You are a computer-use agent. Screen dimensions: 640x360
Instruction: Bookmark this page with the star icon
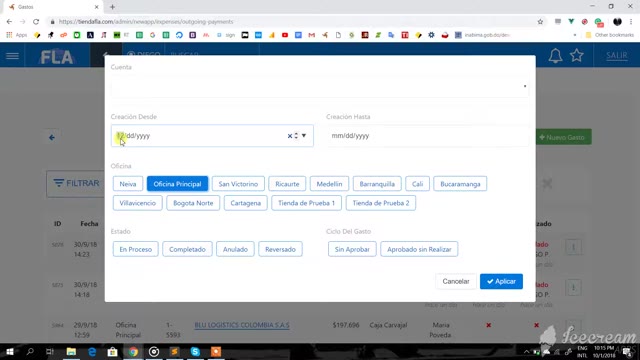[x=540, y=22]
